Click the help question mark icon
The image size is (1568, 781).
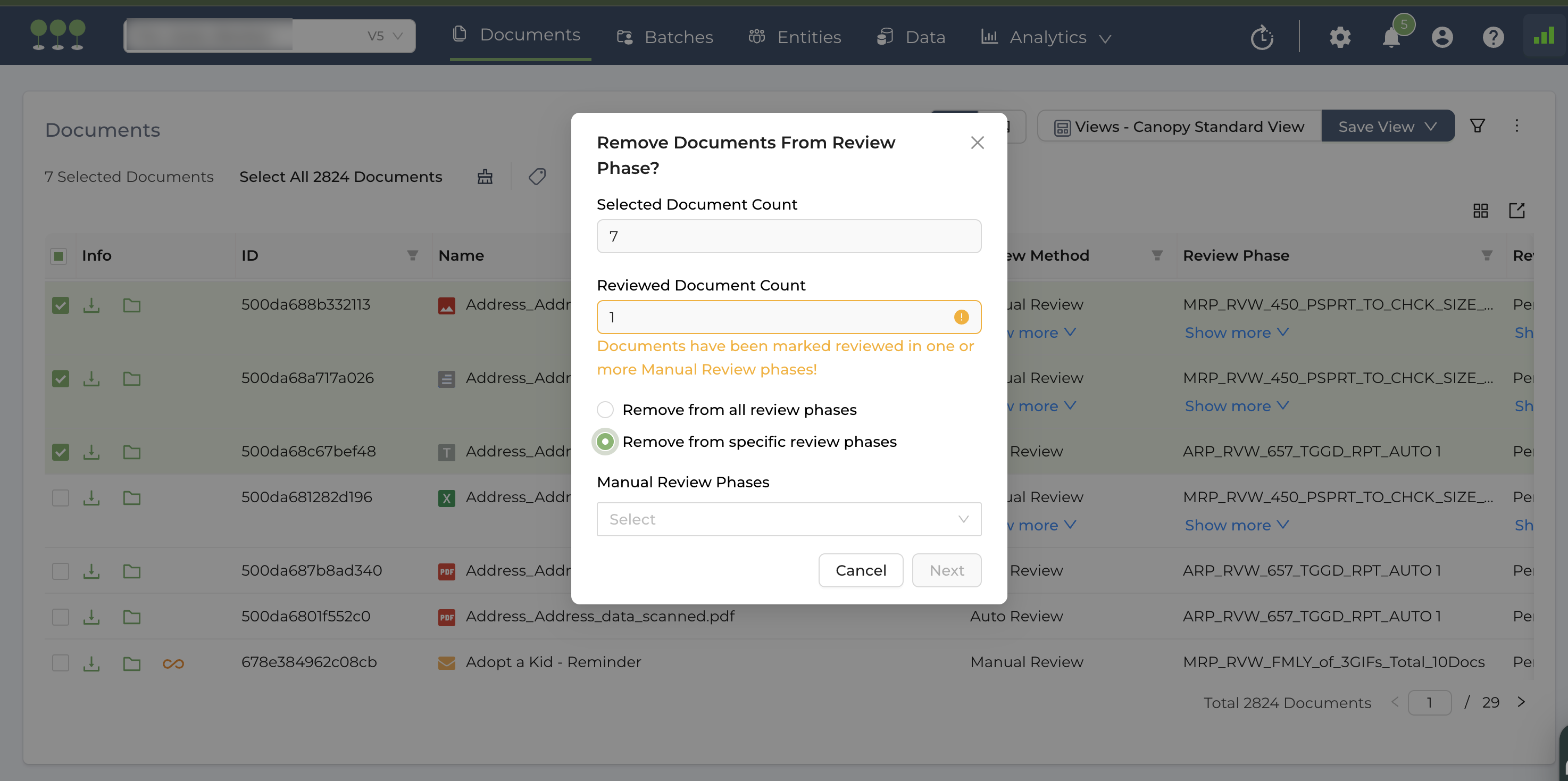click(x=1492, y=38)
